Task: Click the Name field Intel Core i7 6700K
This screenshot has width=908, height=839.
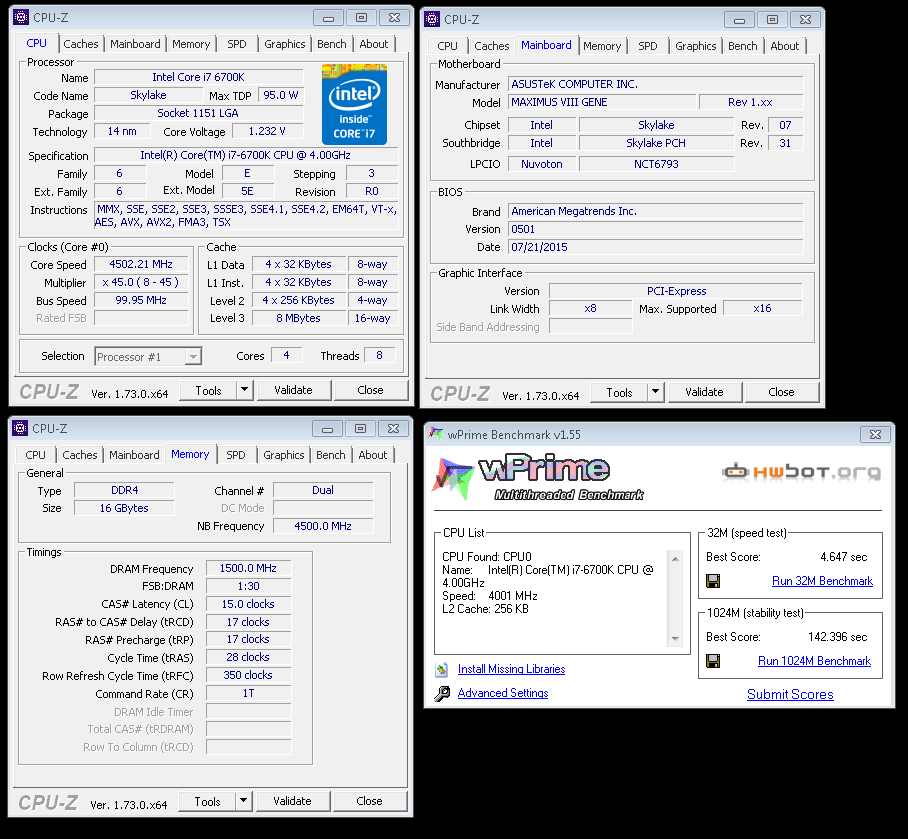Action: [199, 77]
